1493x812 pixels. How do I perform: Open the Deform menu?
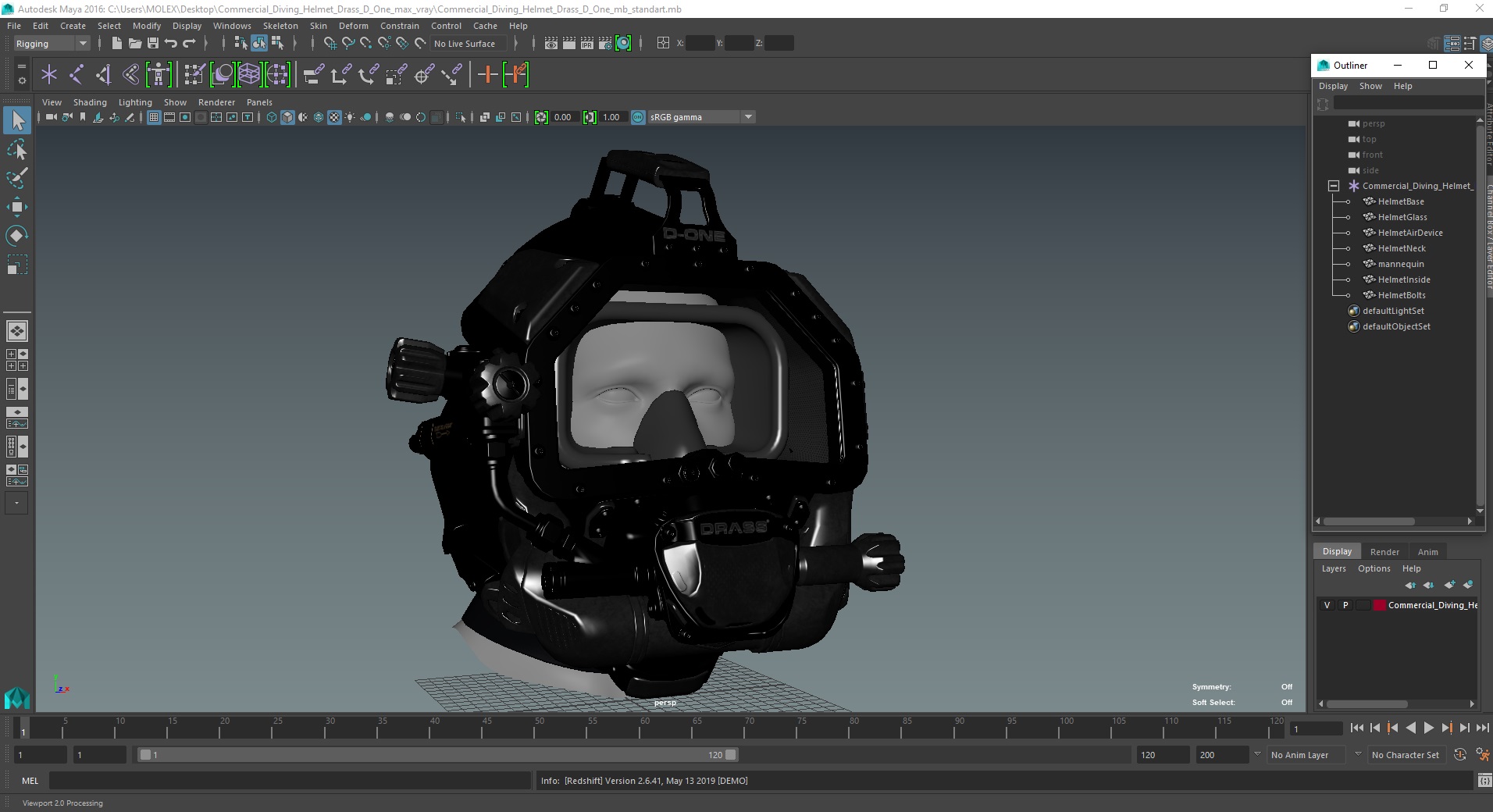[x=353, y=26]
